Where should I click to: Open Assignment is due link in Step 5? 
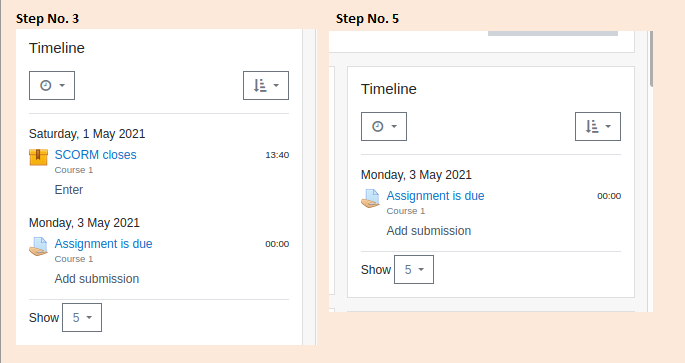click(x=436, y=196)
